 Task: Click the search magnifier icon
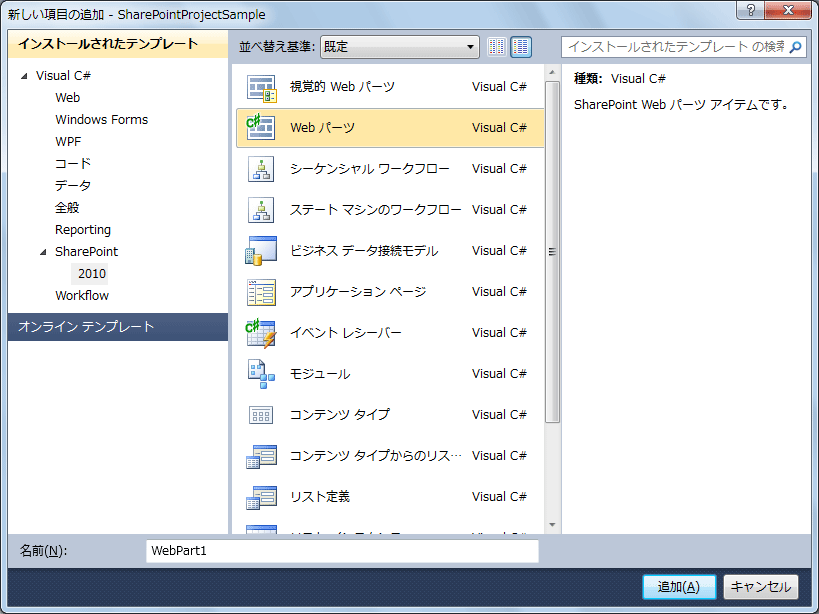pyautogui.click(x=795, y=47)
